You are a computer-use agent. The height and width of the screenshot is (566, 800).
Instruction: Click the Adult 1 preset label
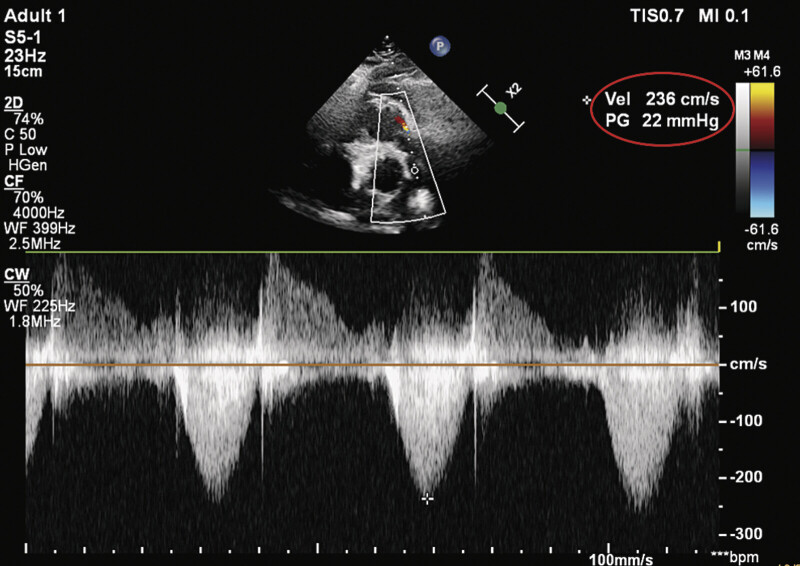coord(35,16)
